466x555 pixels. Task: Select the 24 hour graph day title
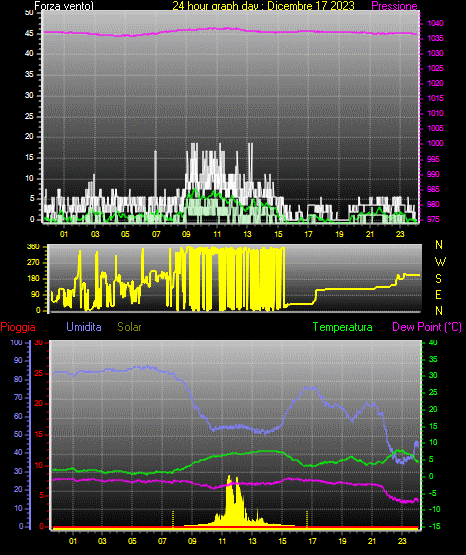point(263,6)
